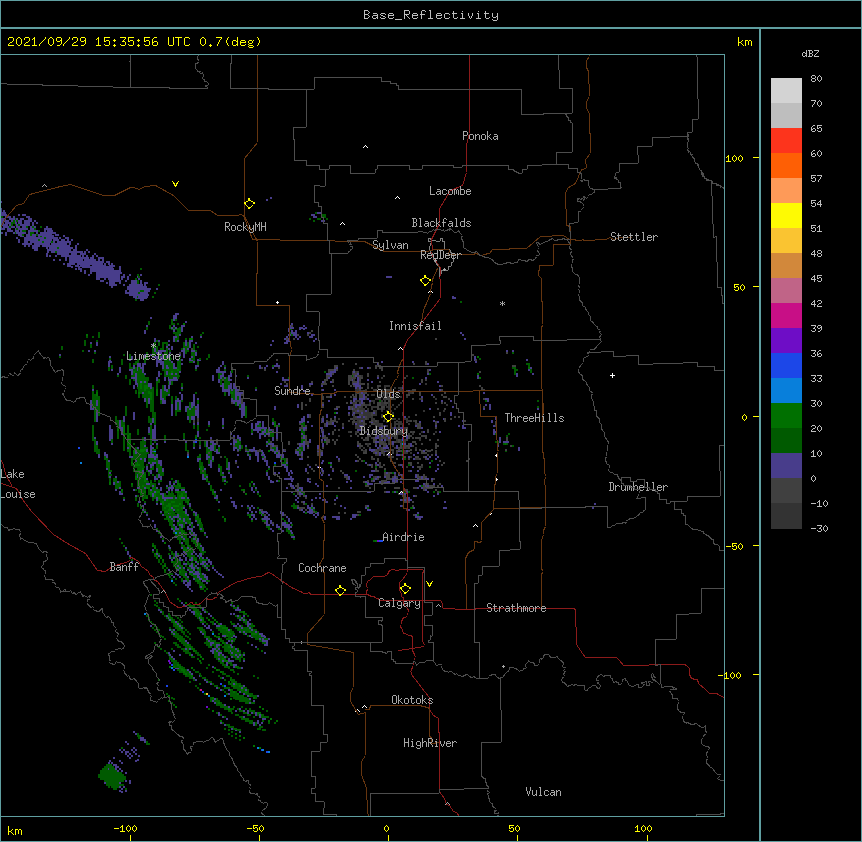Select the Vulcan label

543,792
